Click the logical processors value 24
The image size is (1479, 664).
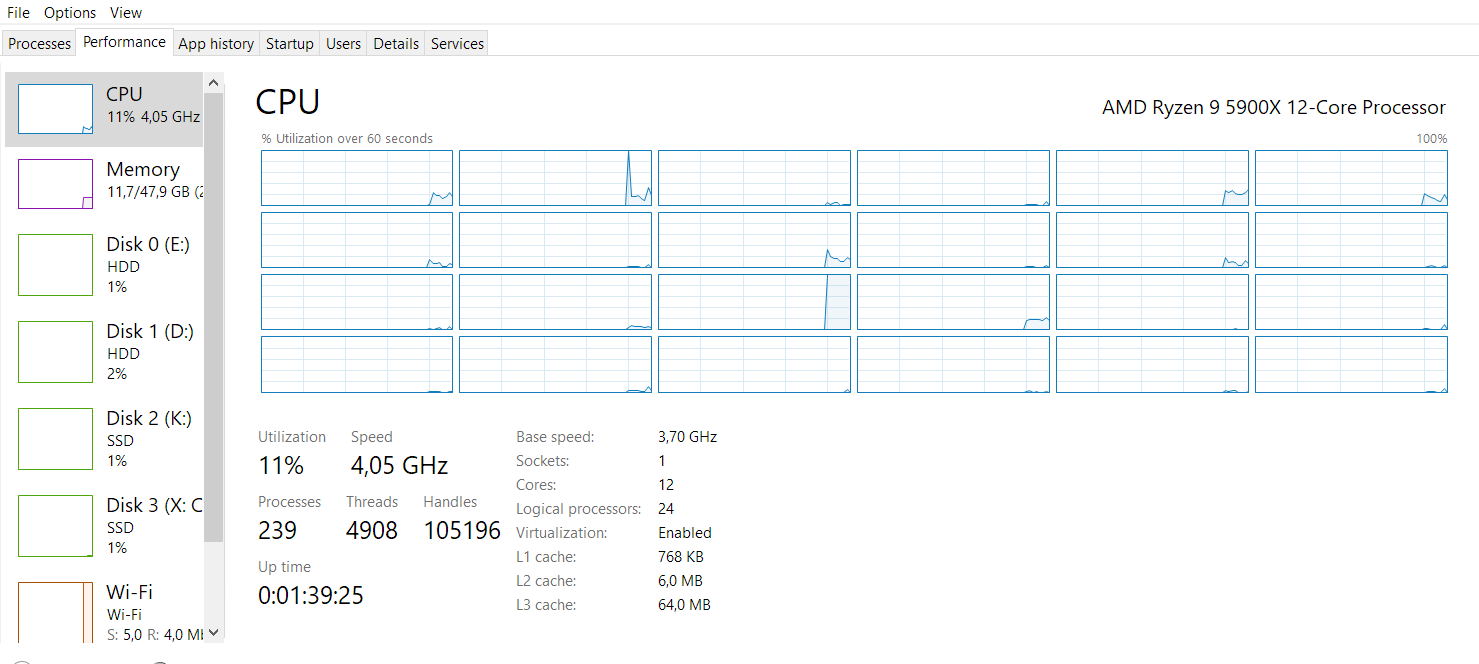pos(666,509)
